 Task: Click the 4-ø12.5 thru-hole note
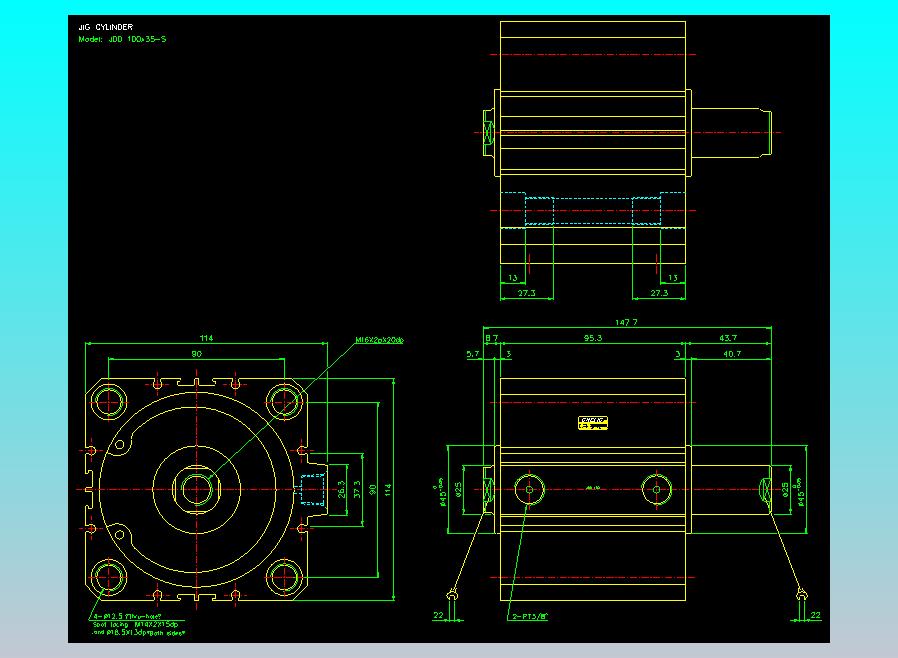click(127, 616)
